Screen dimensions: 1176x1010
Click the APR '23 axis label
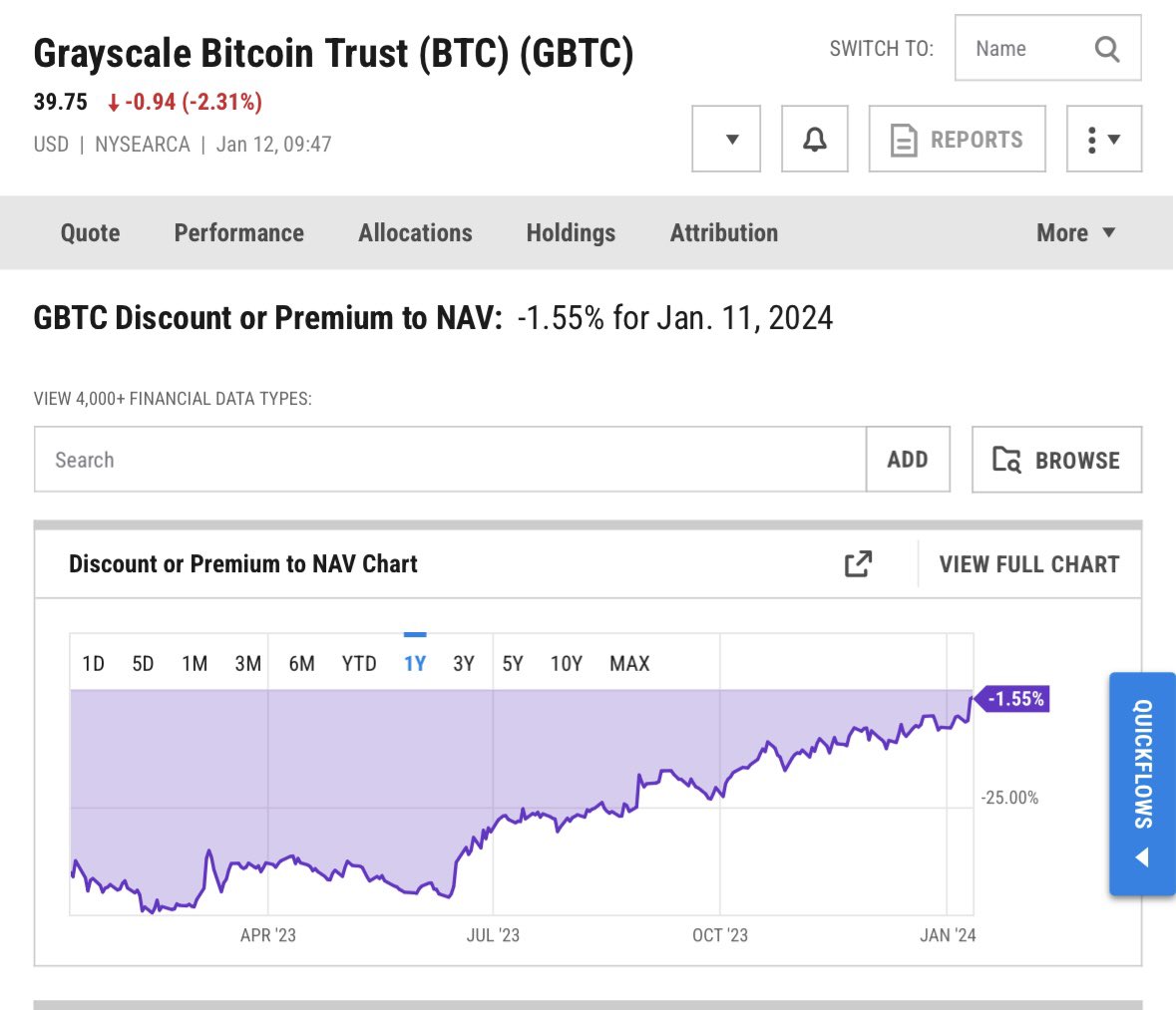267,935
